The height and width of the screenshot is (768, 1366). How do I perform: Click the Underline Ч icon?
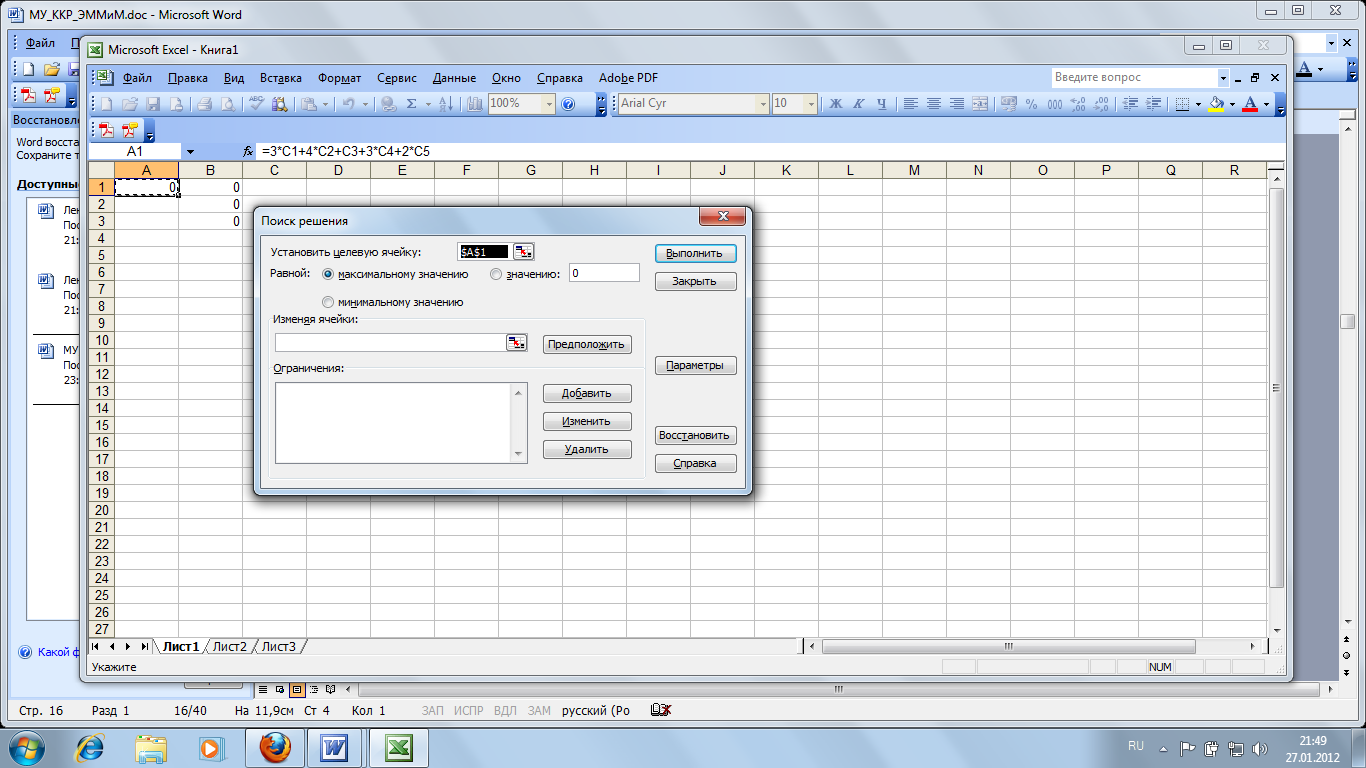click(x=881, y=103)
